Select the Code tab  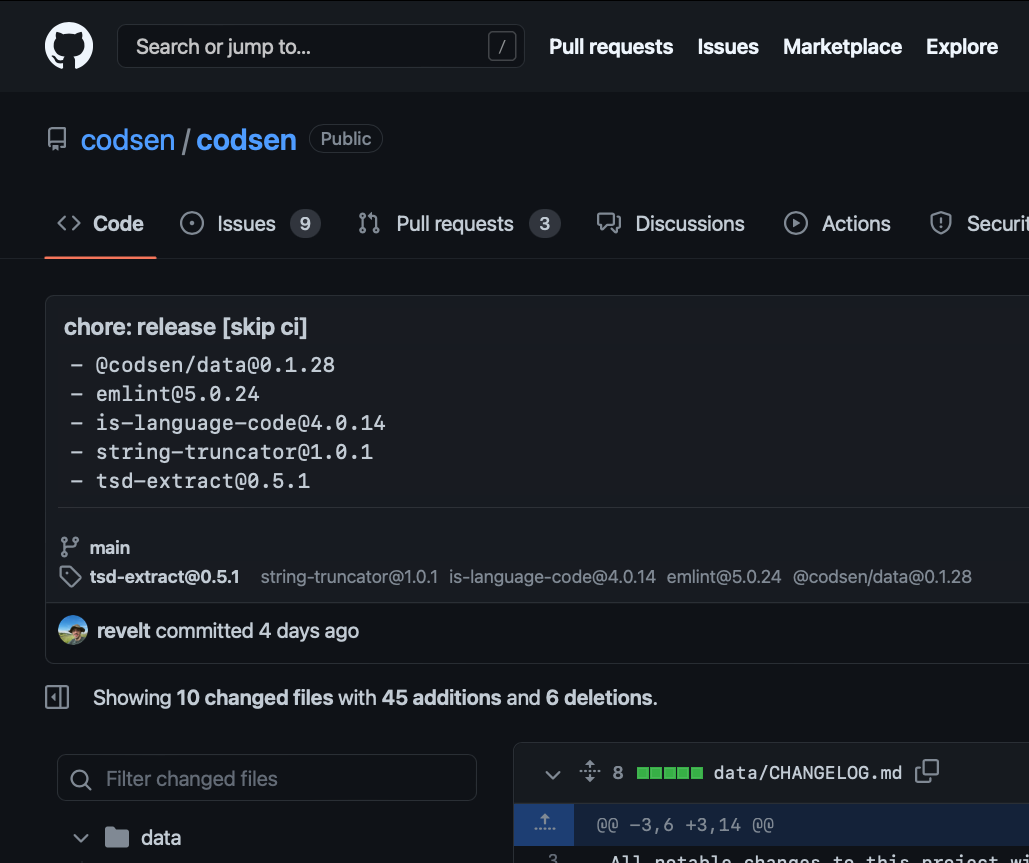100,224
